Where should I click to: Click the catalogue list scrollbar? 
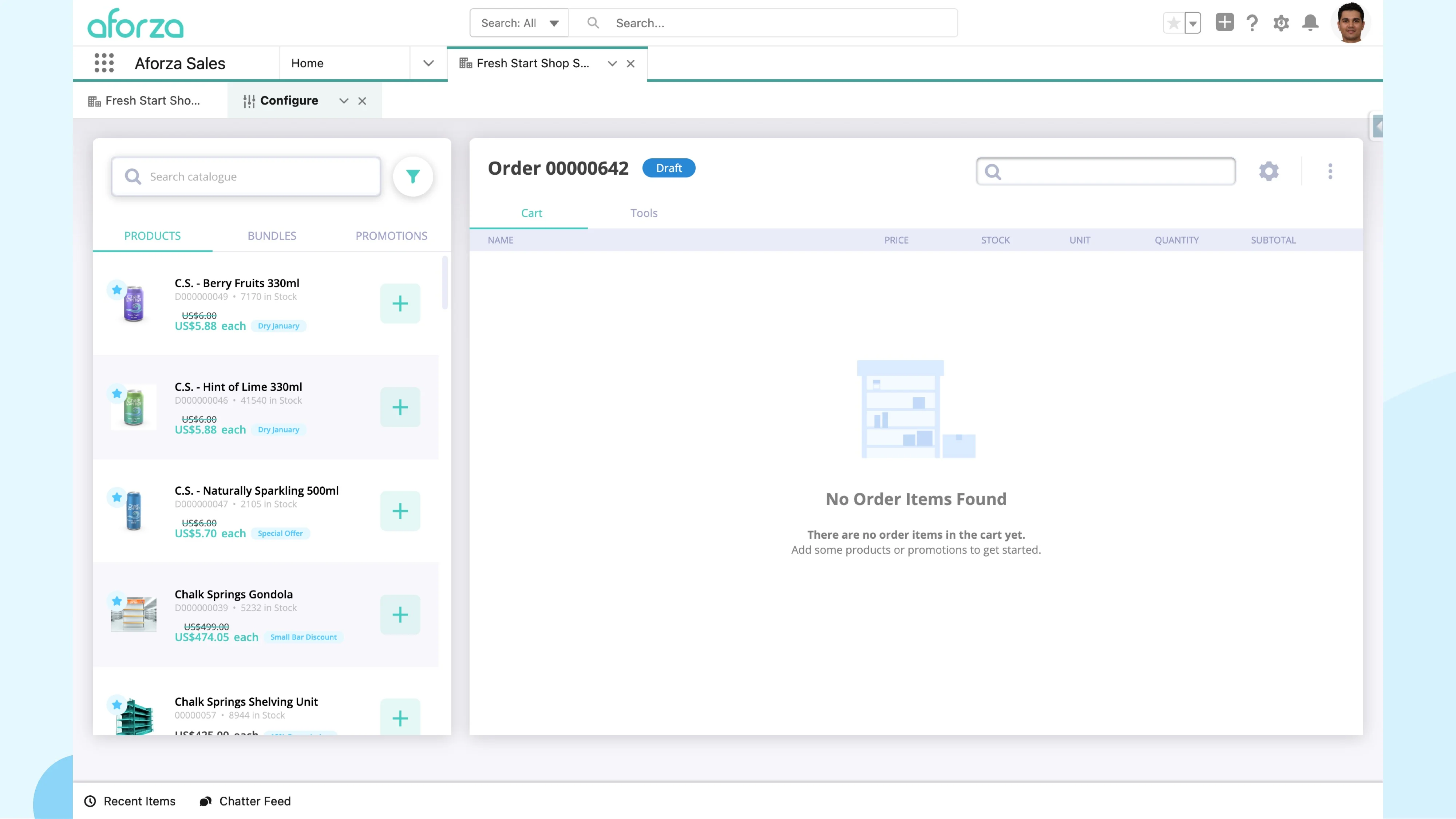(x=445, y=282)
